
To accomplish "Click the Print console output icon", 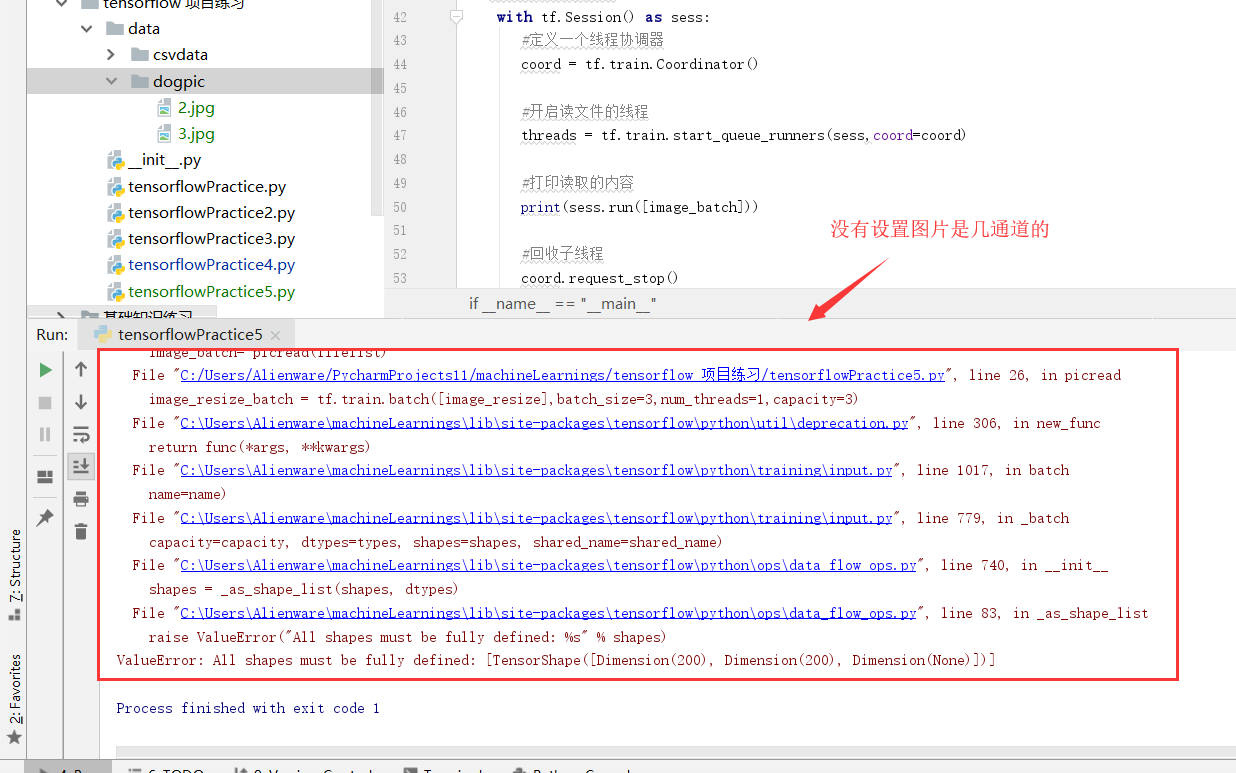I will (81, 499).
